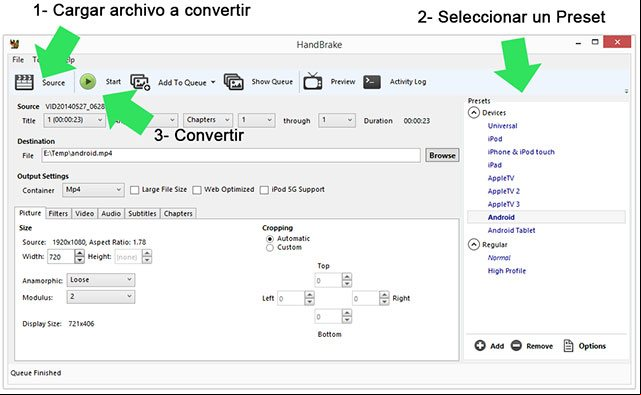Open the start chapter dropdown before through

point(256,120)
